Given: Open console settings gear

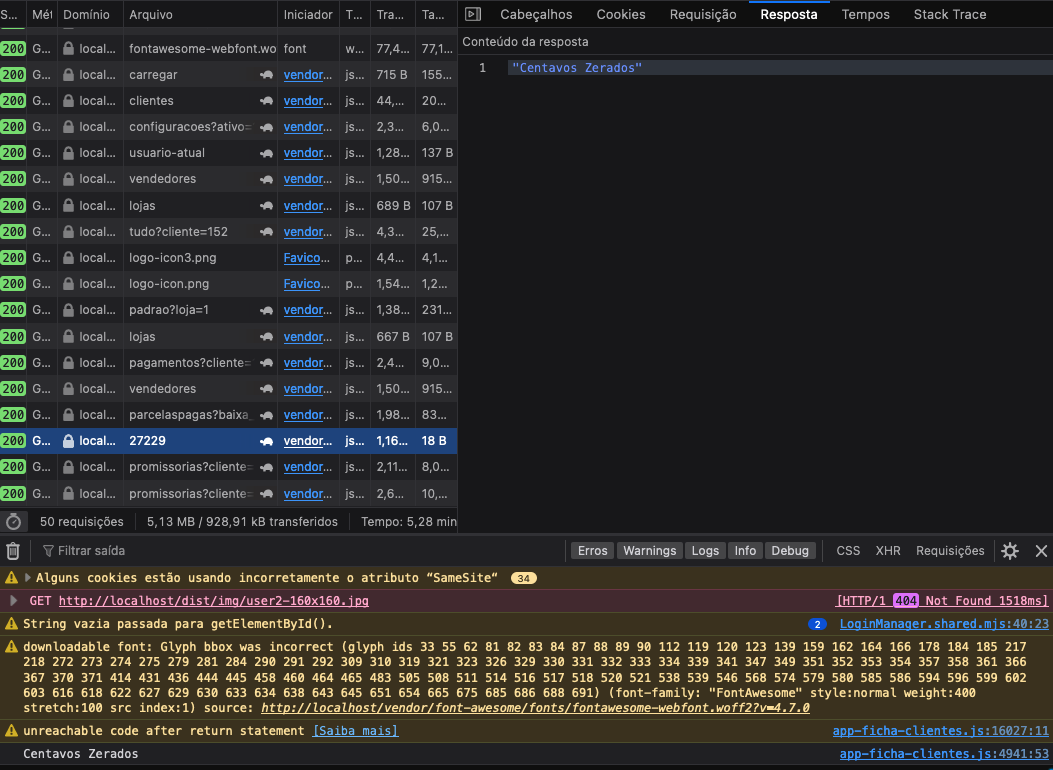Looking at the screenshot, I should click(x=1010, y=551).
